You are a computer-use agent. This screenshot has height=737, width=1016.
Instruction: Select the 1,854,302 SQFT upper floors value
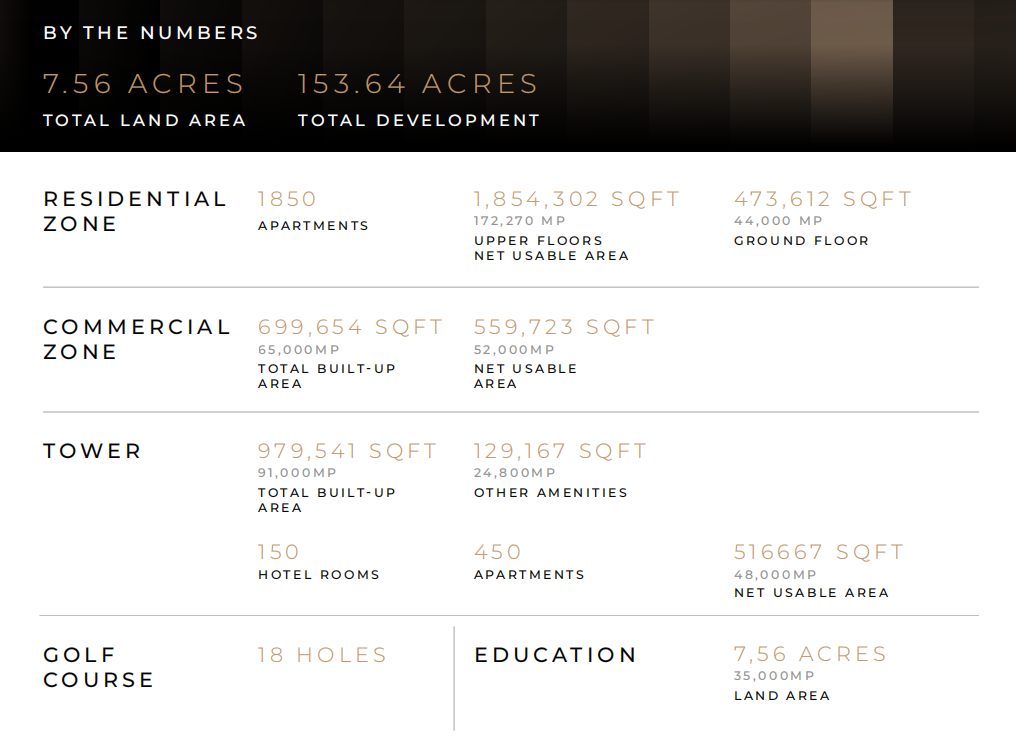click(x=576, y=200)
